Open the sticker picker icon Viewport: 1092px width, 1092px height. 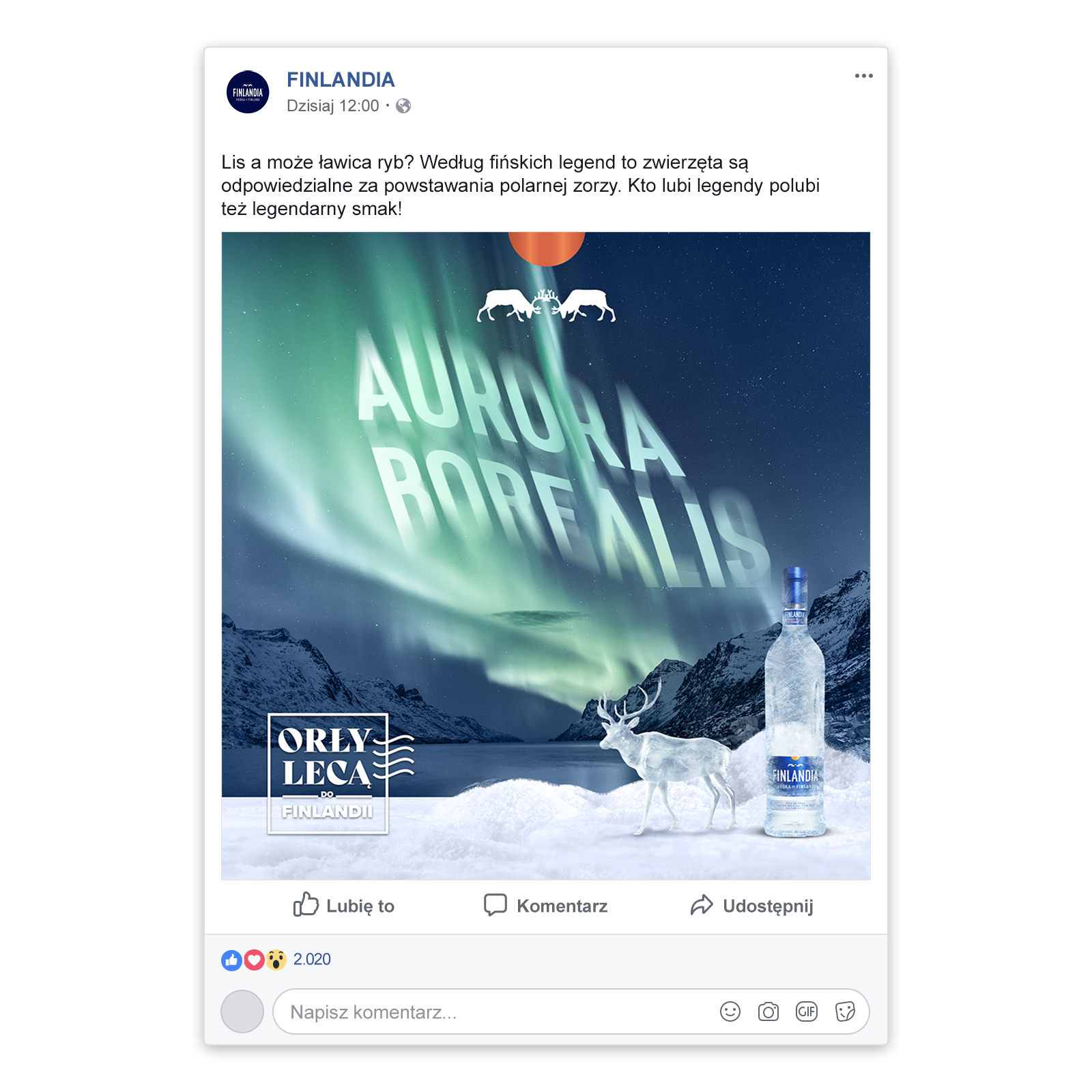845,1011
